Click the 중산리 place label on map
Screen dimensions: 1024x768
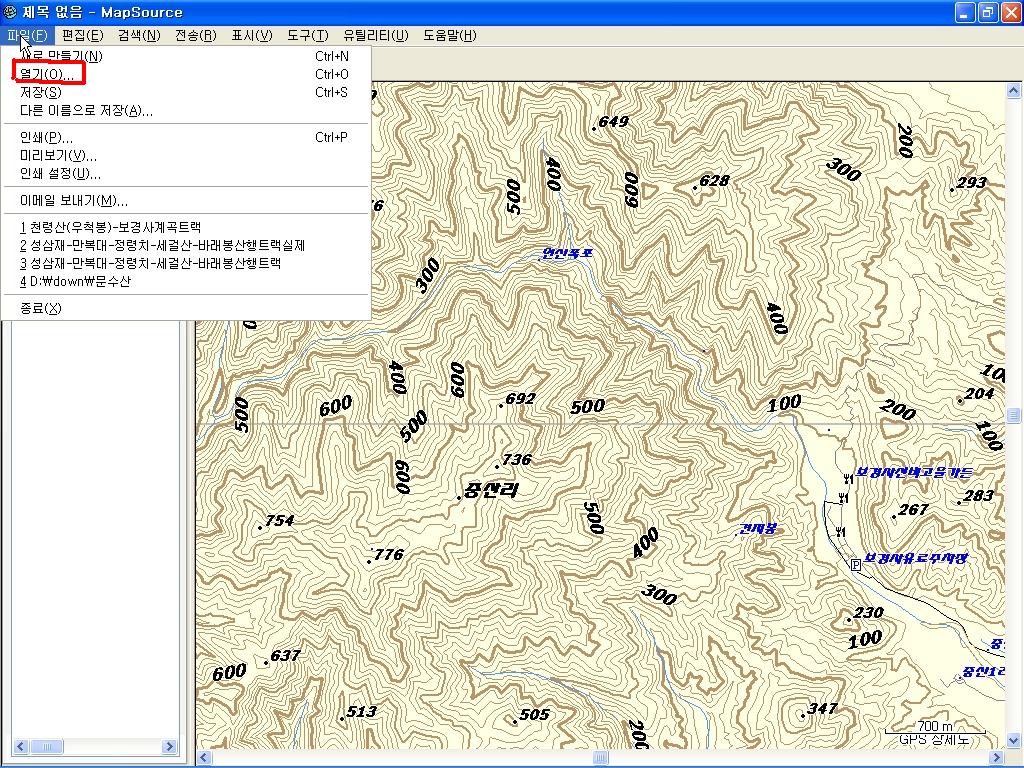pos(490,490)
